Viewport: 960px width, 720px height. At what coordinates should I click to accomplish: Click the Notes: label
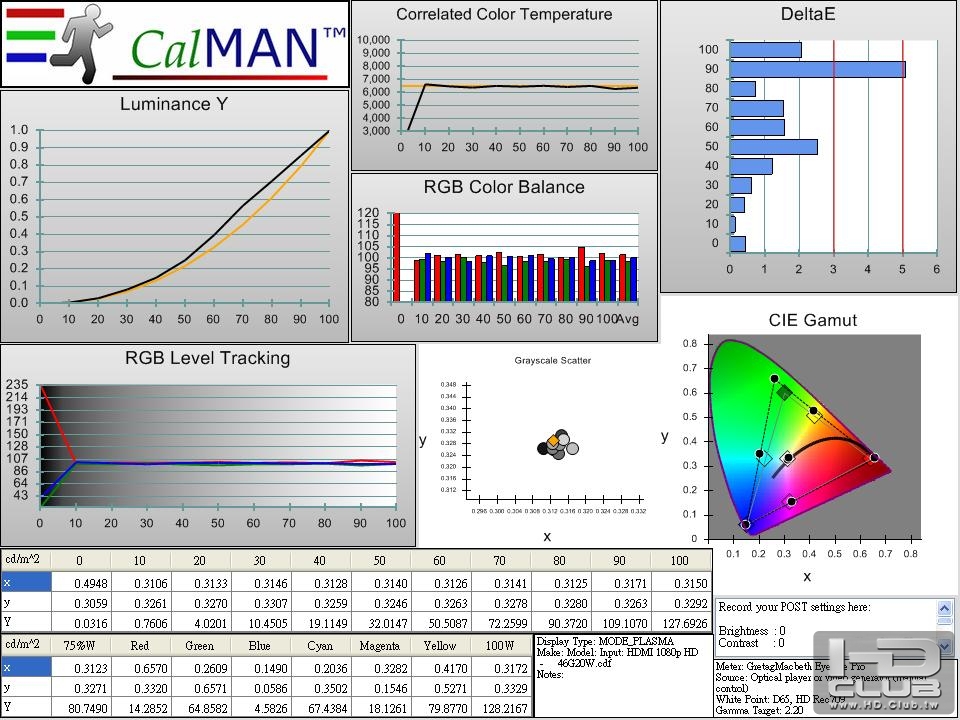(x=550, y=674)
